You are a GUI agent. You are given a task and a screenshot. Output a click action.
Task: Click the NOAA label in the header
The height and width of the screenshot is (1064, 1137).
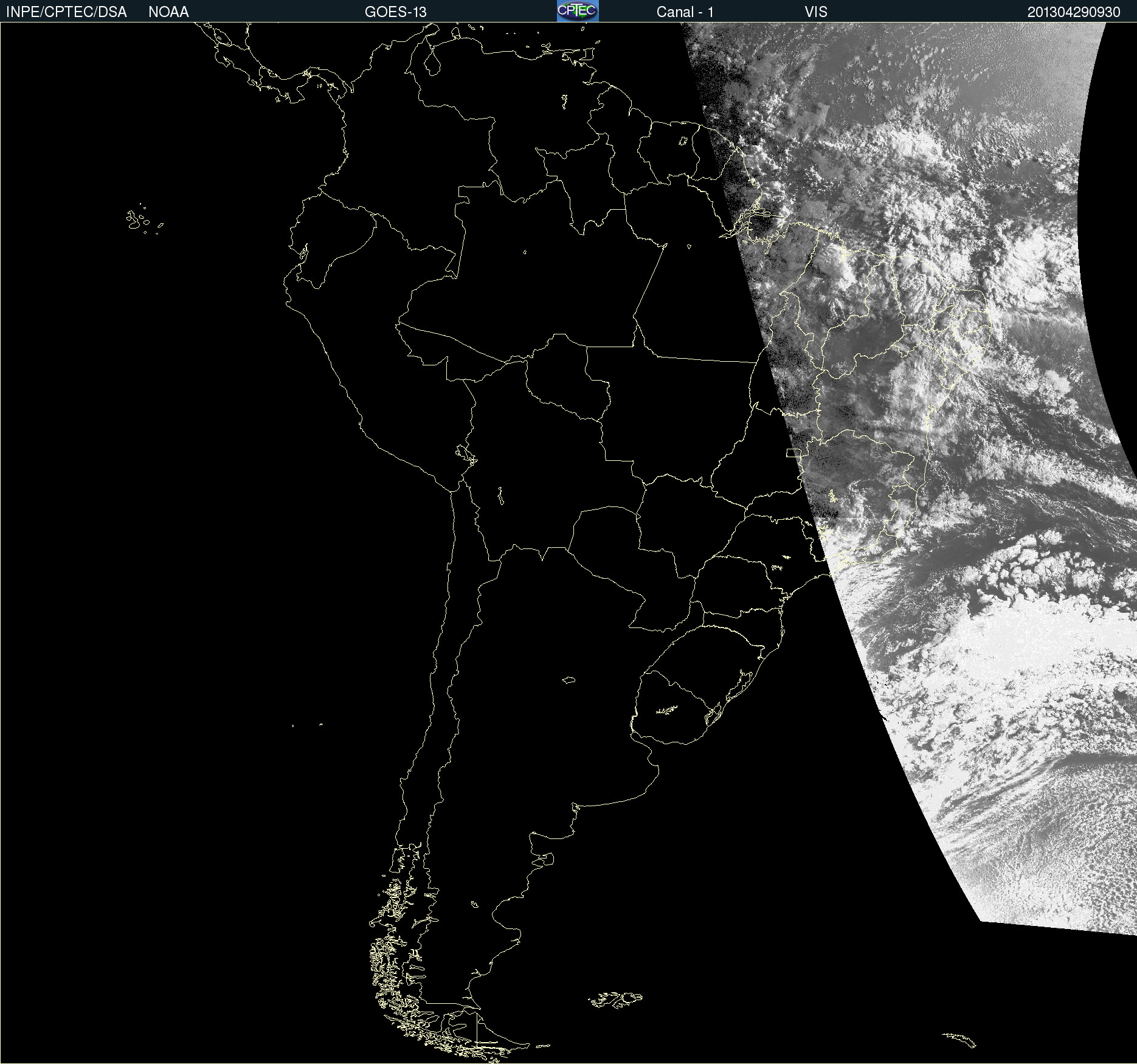point(168,12)
